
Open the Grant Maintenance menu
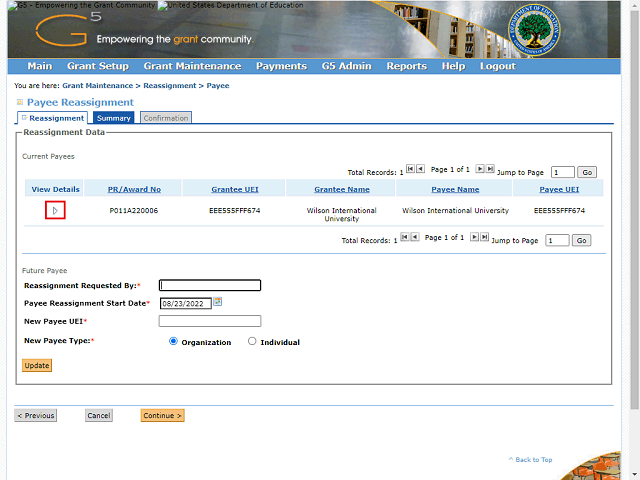pyautogui.click(x=192, y=66)
